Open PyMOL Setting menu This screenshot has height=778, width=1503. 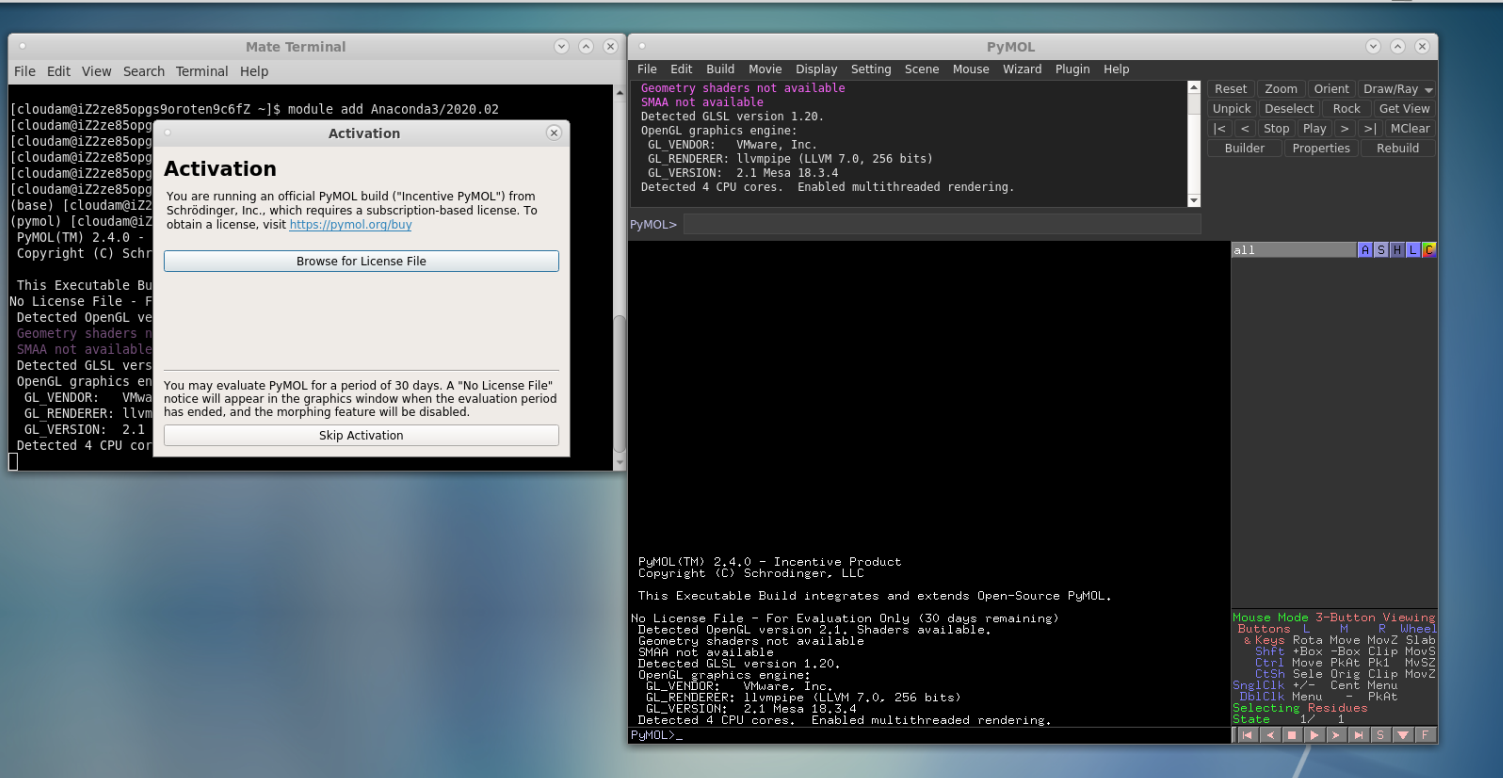(870, 69)
